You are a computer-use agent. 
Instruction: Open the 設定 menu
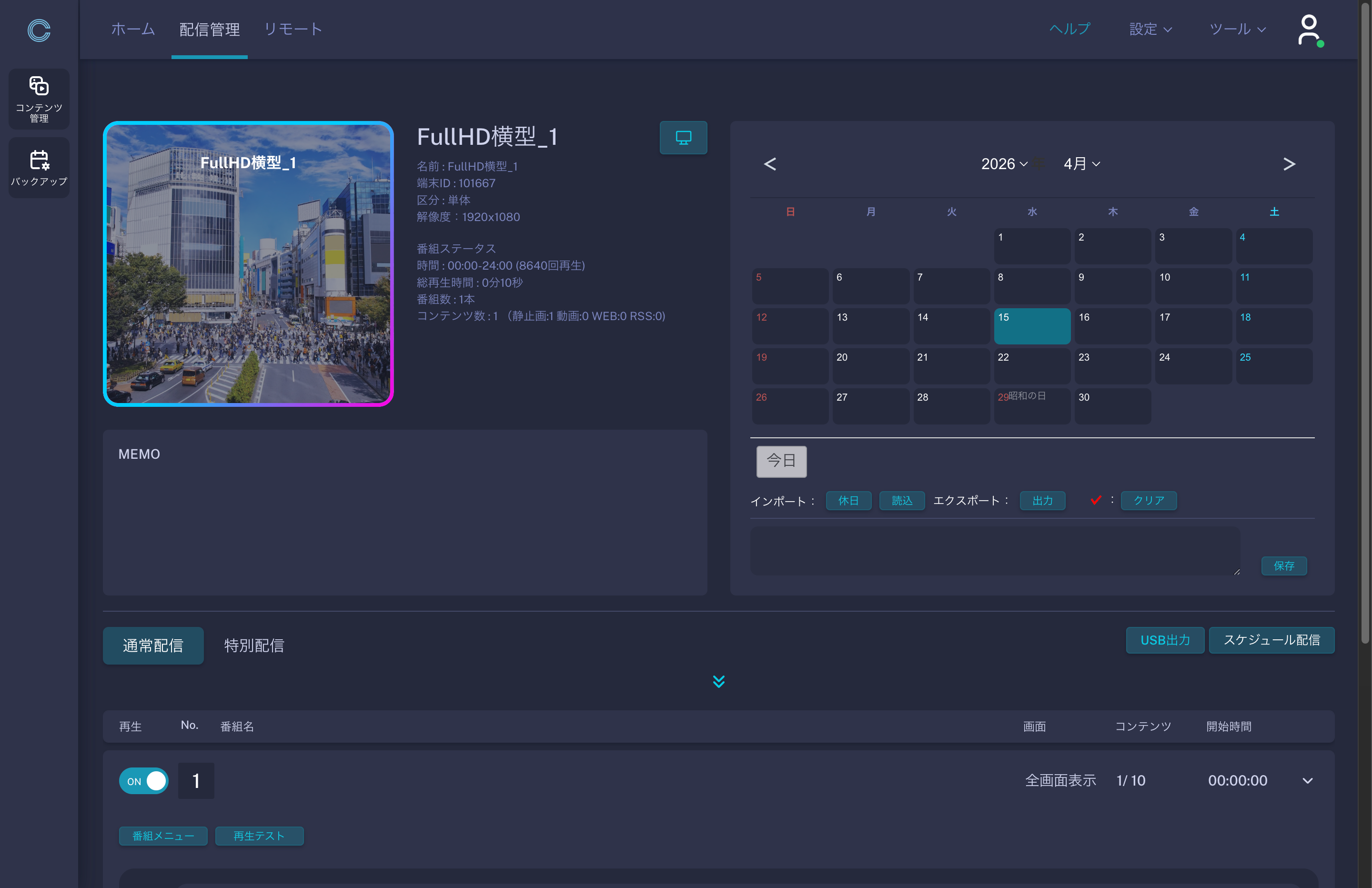click(1150, 30)
